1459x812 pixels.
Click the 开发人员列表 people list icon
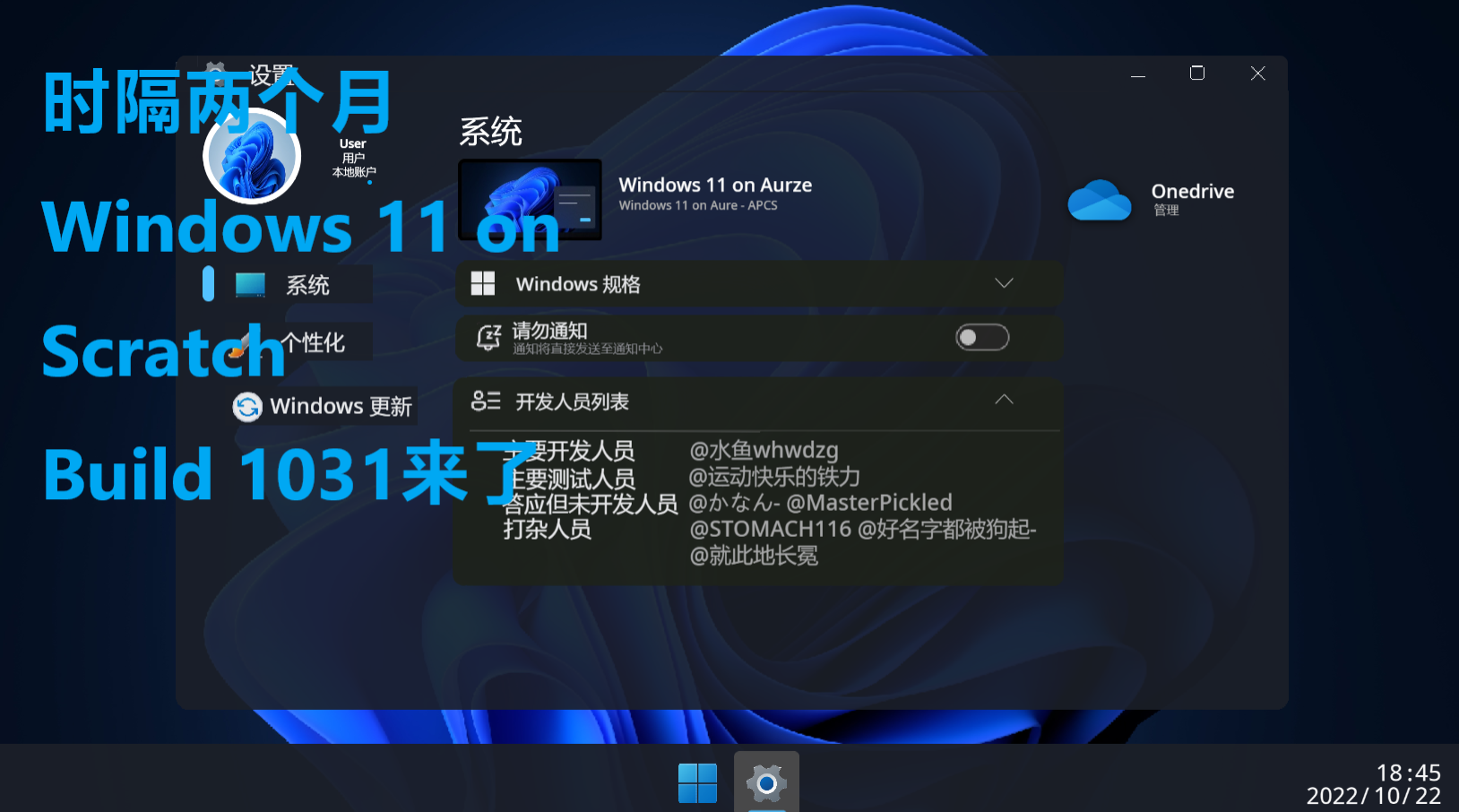point(486,402)
